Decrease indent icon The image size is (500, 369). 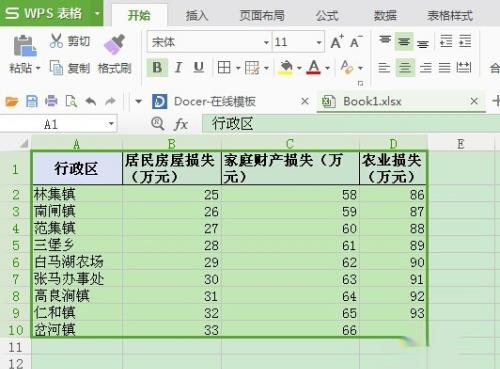pyautogui.click(x=446, y=41)
